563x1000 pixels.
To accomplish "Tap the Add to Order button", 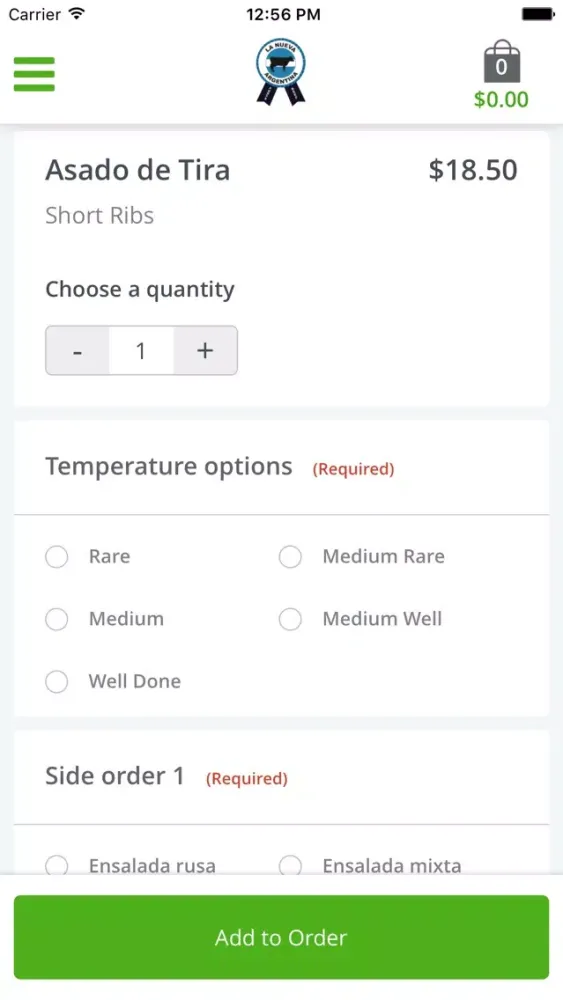I will 281,938.
